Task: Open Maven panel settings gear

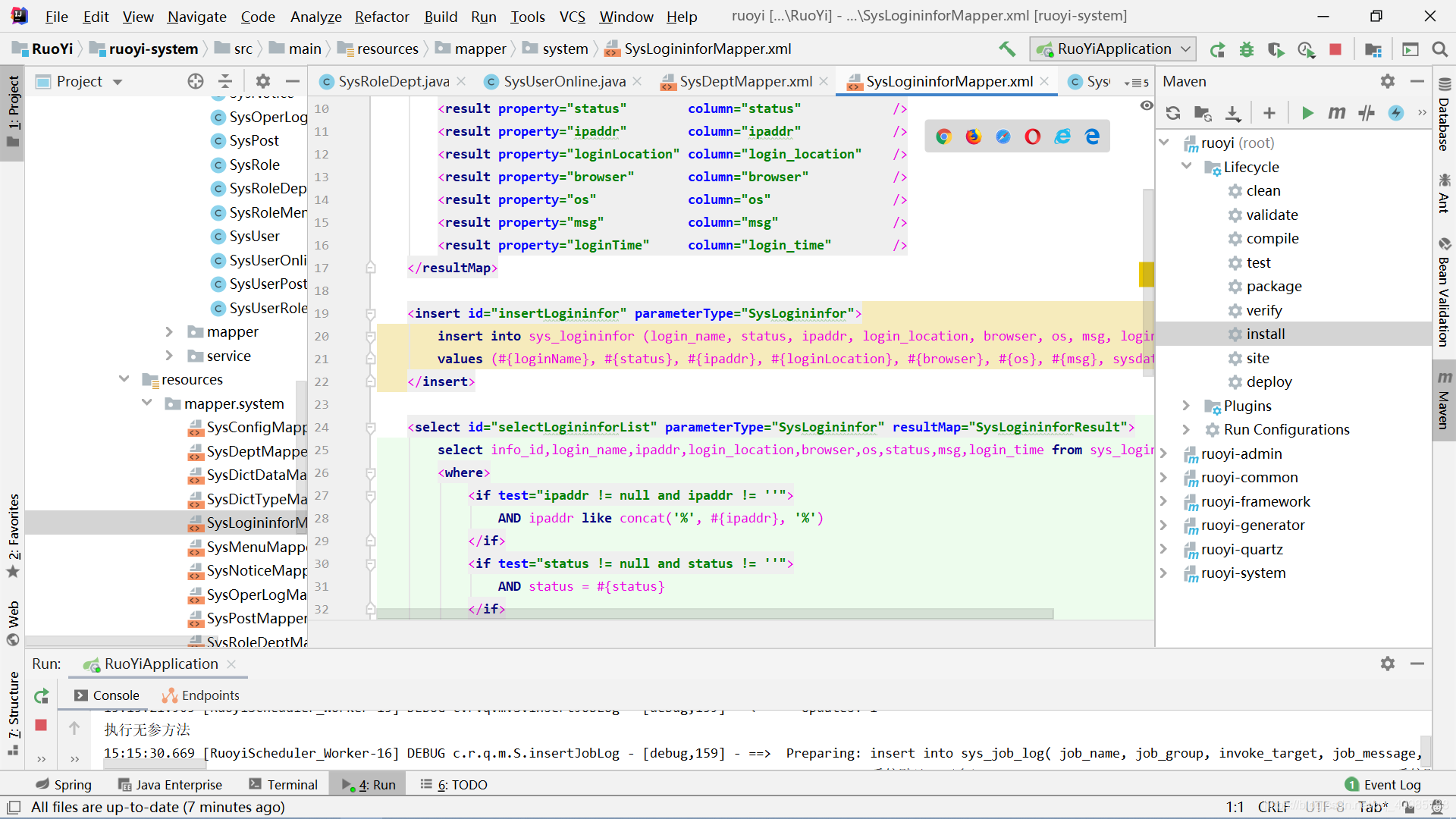Action: [1388, 81]
